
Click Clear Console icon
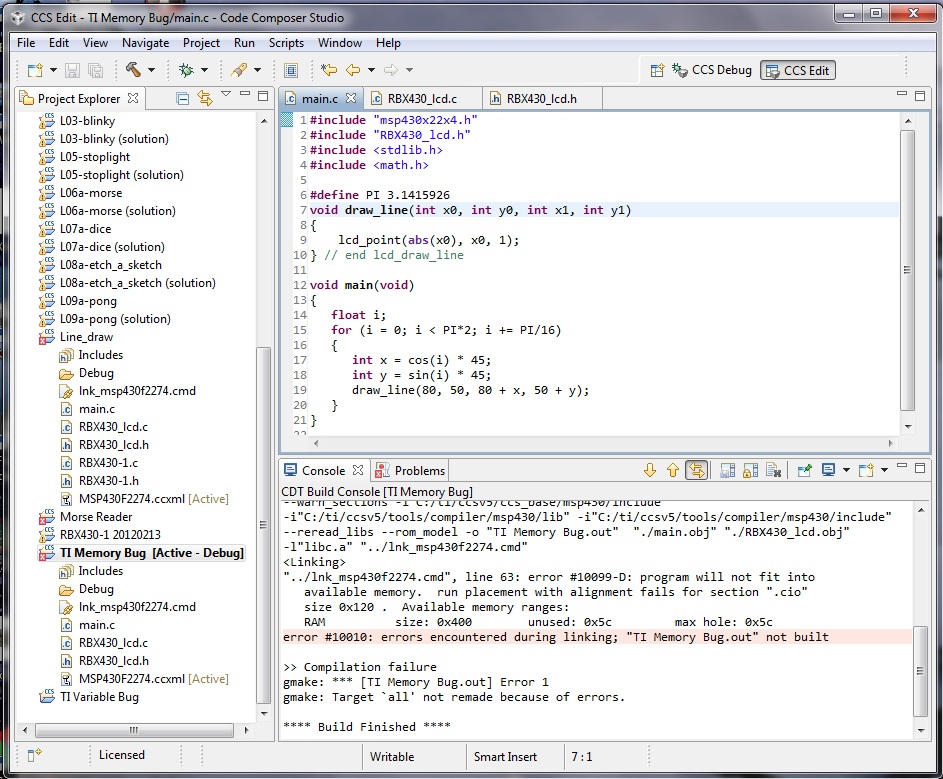773,470
